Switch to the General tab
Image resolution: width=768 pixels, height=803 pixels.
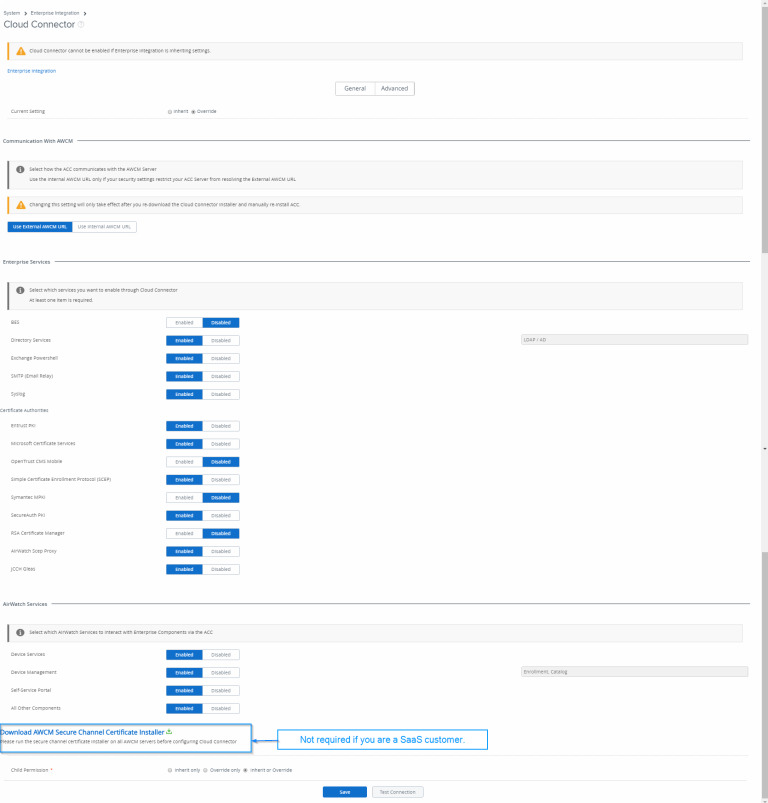tap(356, 88)
